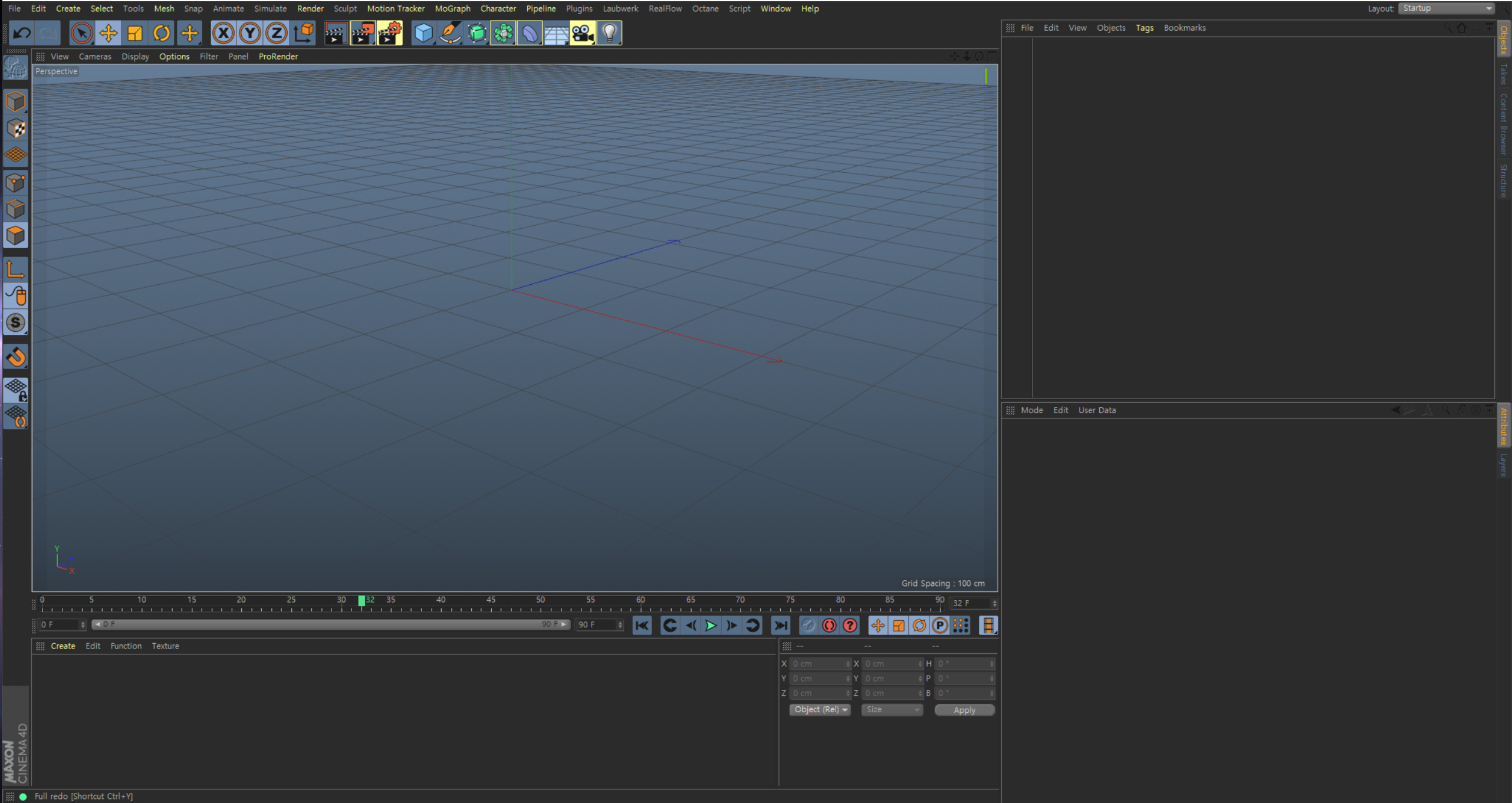Screen dimensions: 1512x803
Task: Switch to Polygons mode
Action: [15, 236]
